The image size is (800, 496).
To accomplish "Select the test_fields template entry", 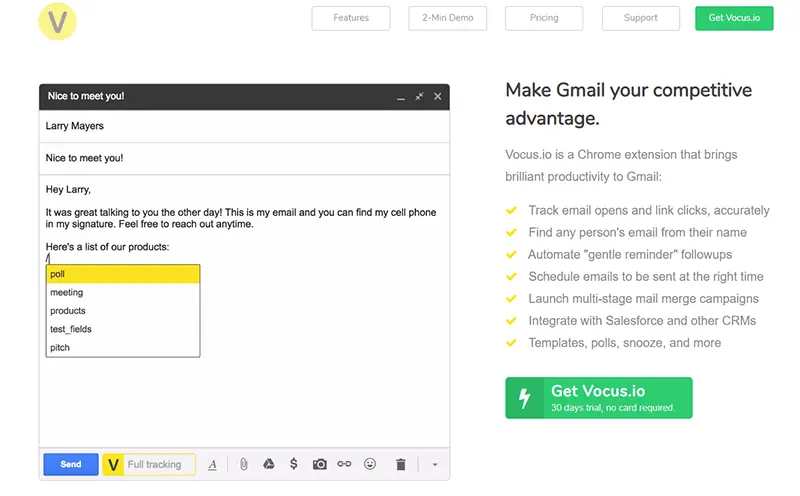I will point(123,329).
